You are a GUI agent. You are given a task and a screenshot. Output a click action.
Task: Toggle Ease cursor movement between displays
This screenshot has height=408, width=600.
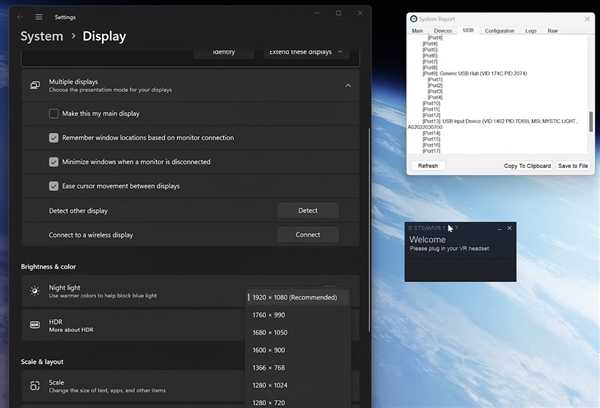(54, 185)
